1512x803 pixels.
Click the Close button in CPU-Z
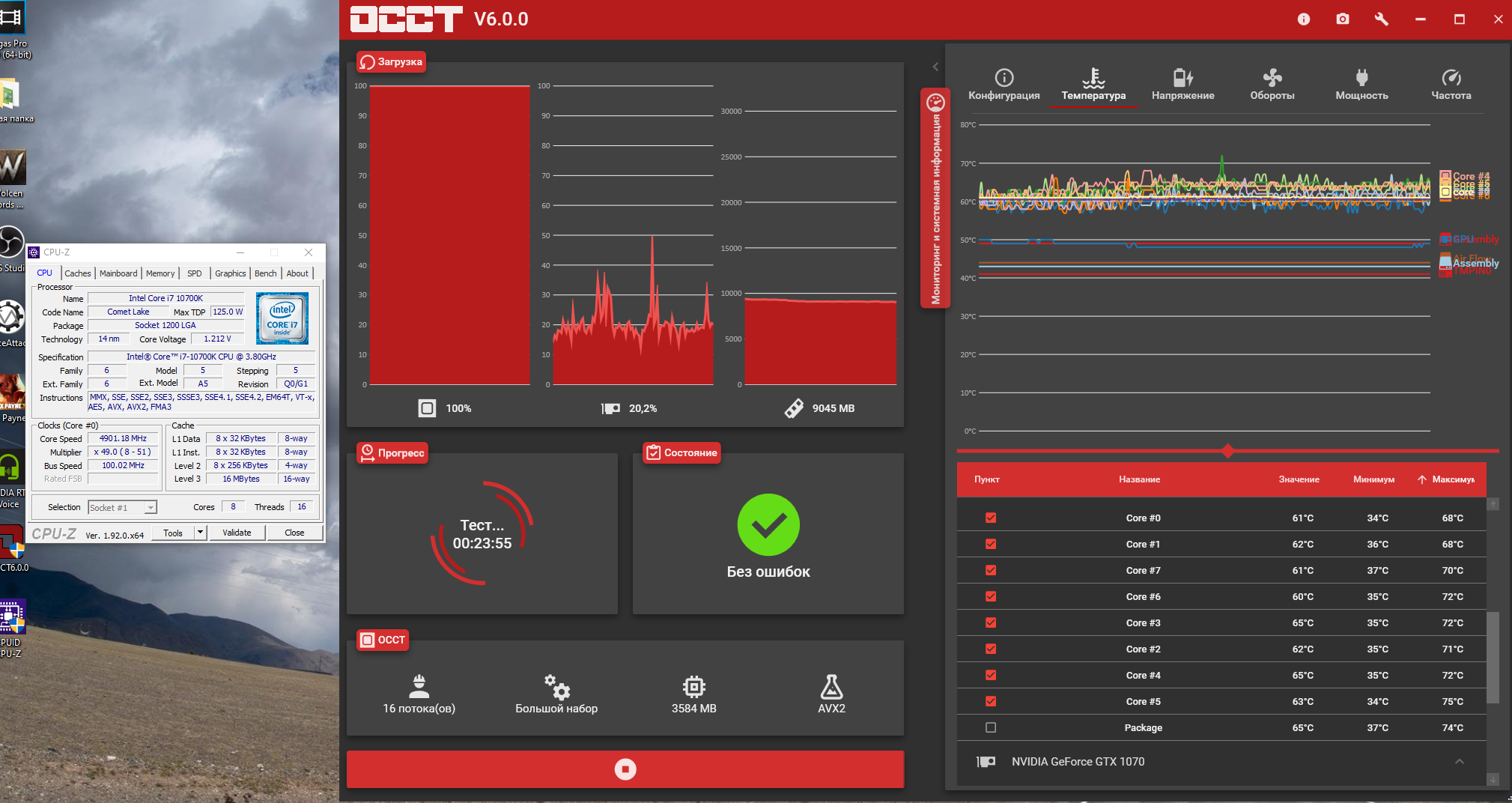coord(294,533)
